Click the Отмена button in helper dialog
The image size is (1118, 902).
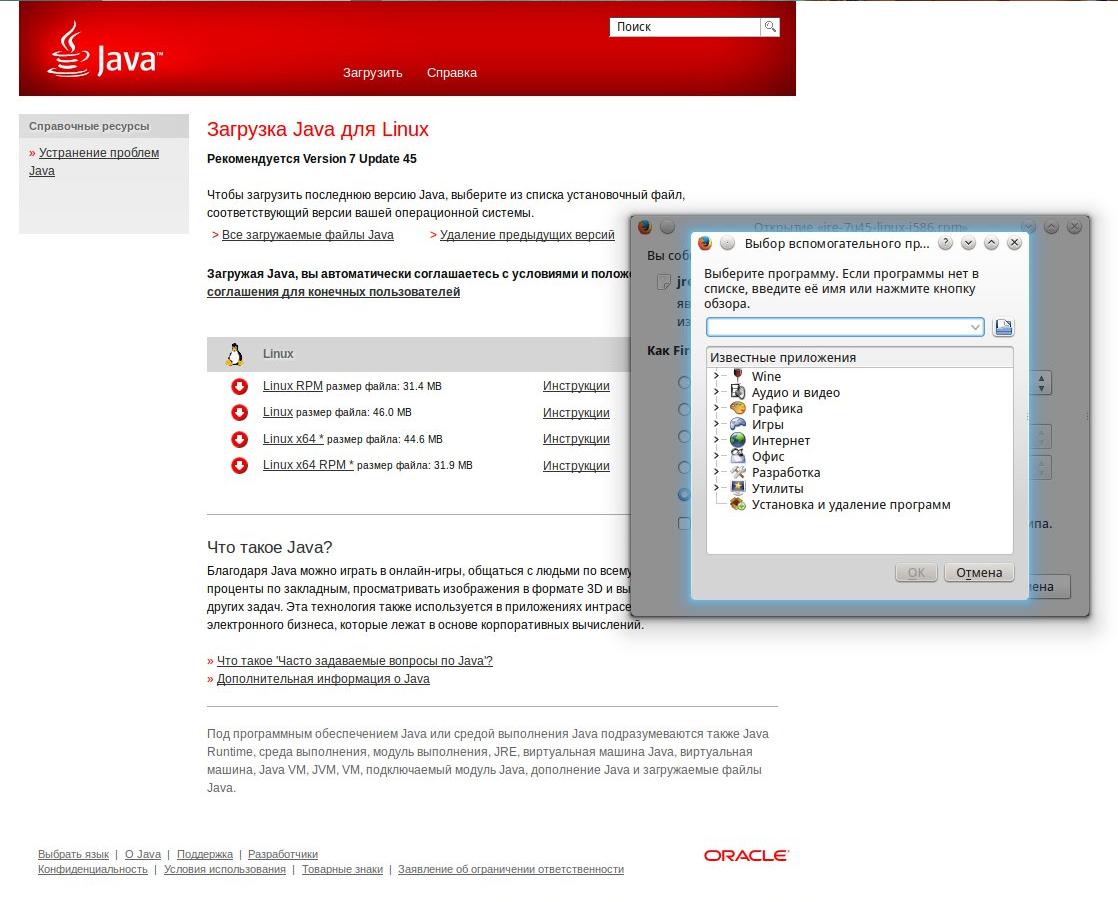click(979, 572)
